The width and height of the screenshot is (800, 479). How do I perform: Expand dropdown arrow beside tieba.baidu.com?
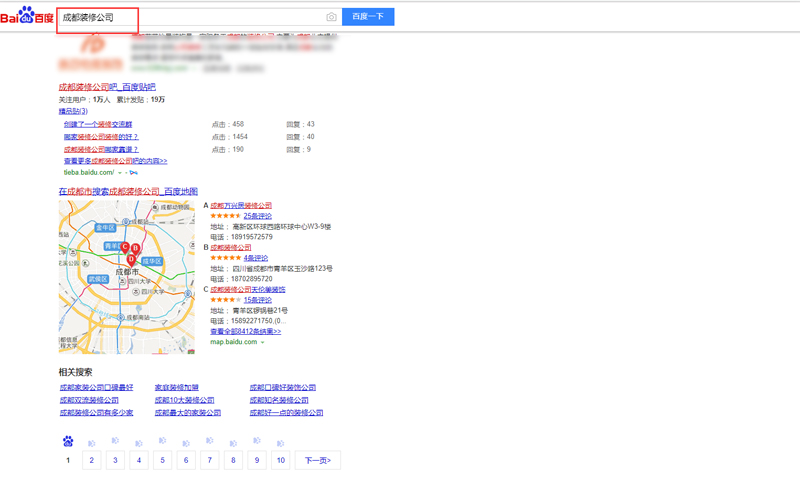click(x=120, y=172)
